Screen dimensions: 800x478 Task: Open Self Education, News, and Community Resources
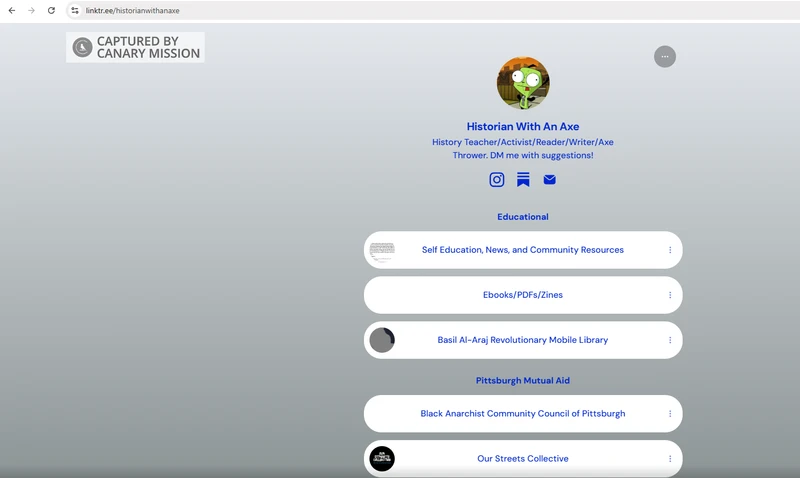[x=522, y=250]
